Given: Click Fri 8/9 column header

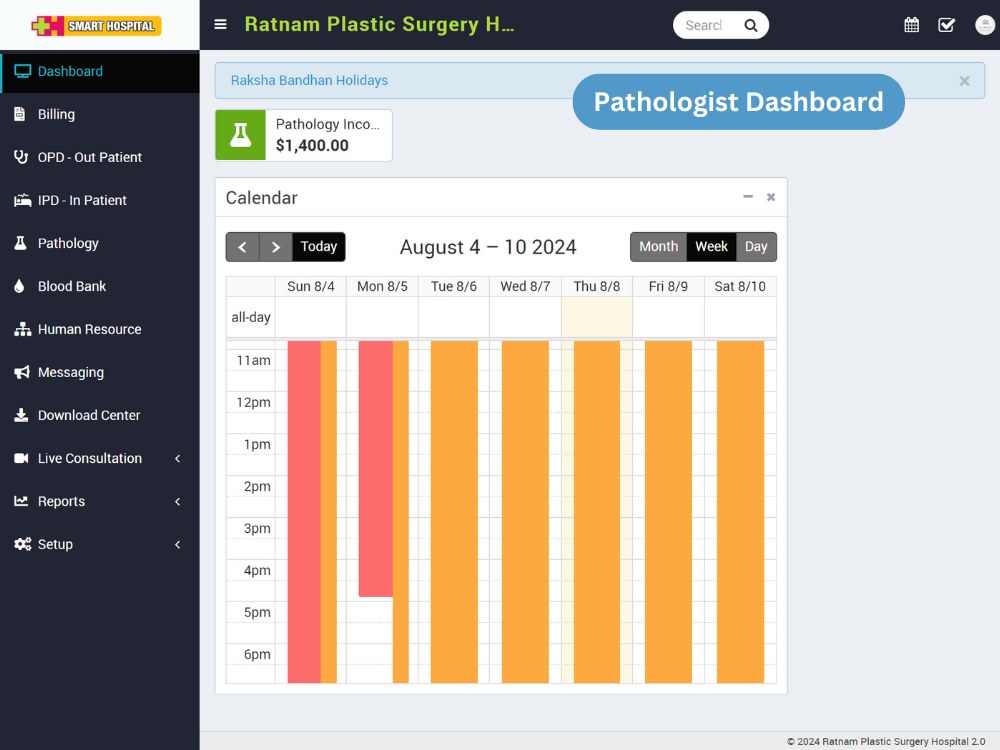Looking at the screenshot, I should 668,286.
